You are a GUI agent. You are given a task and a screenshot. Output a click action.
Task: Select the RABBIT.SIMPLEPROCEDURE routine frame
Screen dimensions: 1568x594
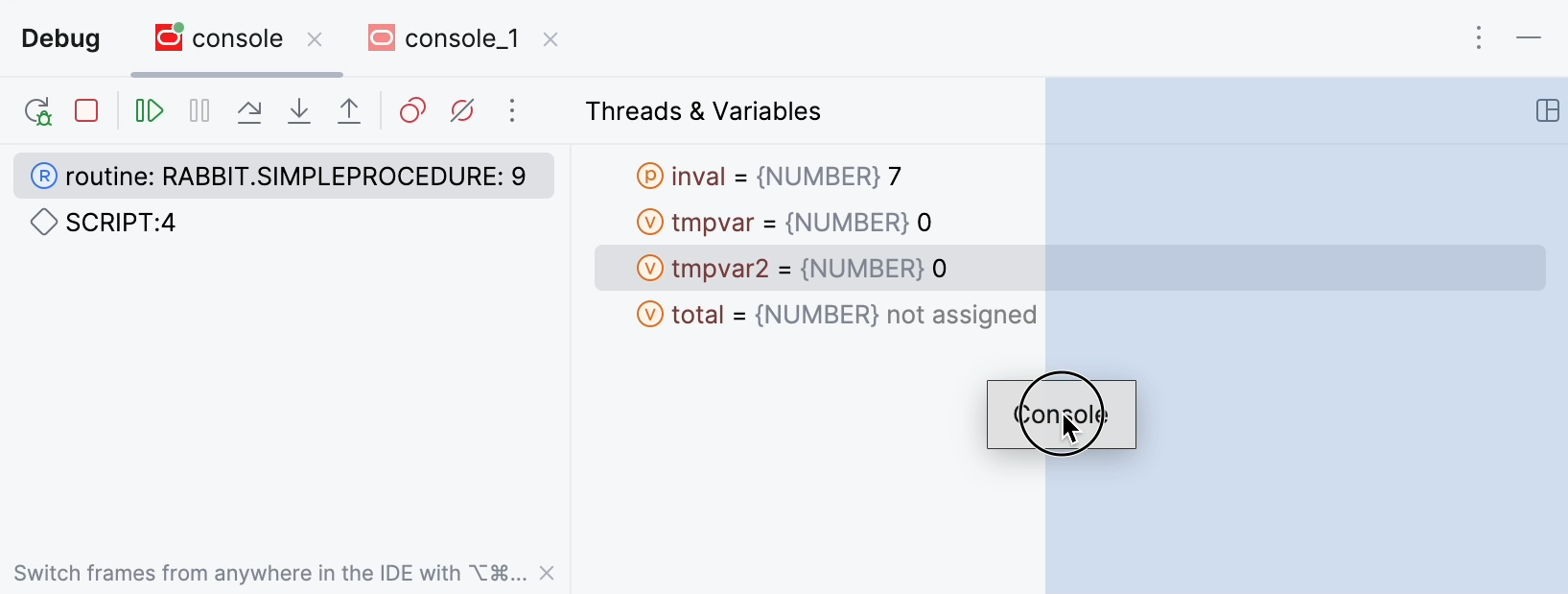click(x=295, y=177)
